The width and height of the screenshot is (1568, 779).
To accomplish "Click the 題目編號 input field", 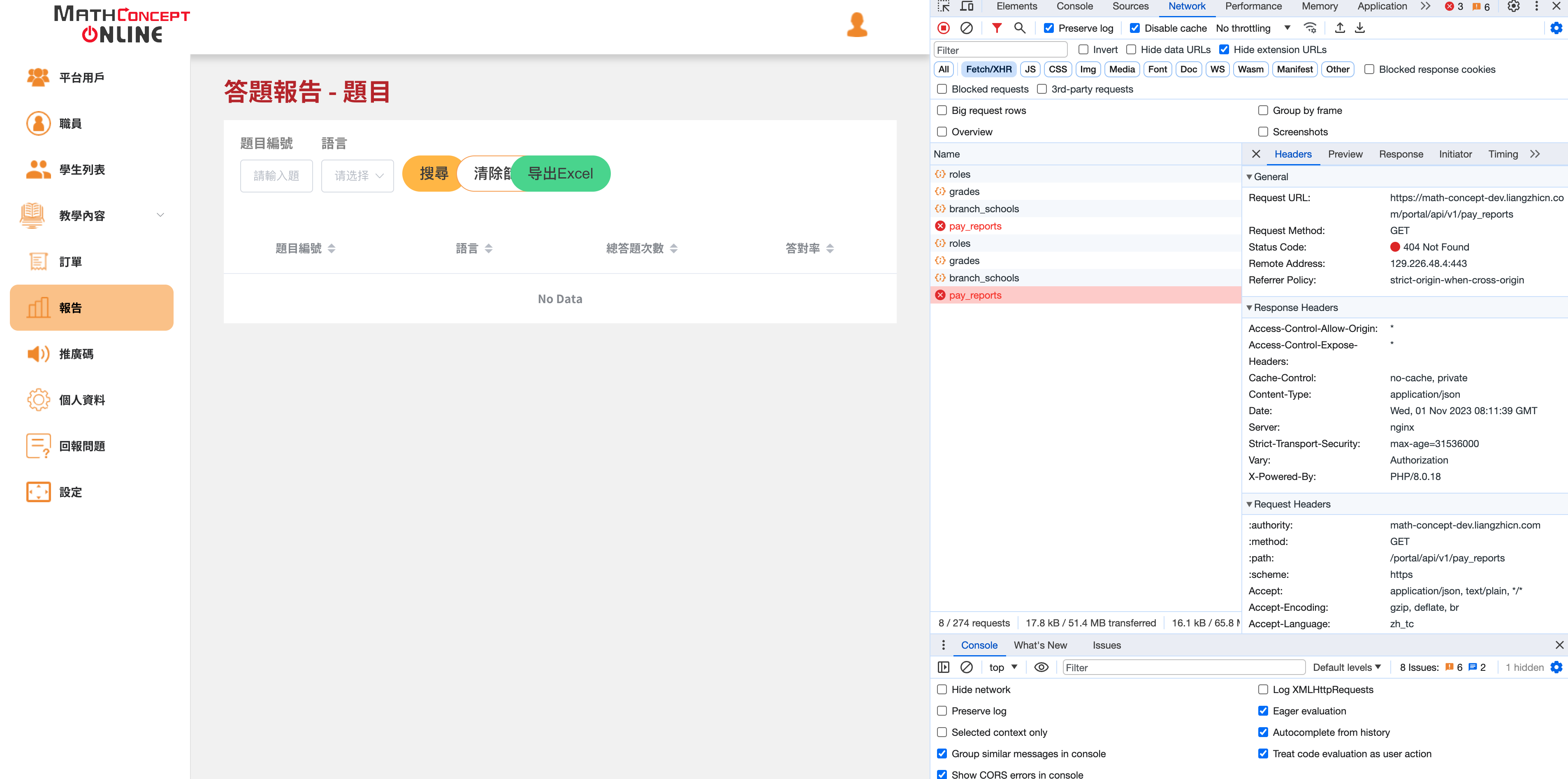I will point(276,175).
